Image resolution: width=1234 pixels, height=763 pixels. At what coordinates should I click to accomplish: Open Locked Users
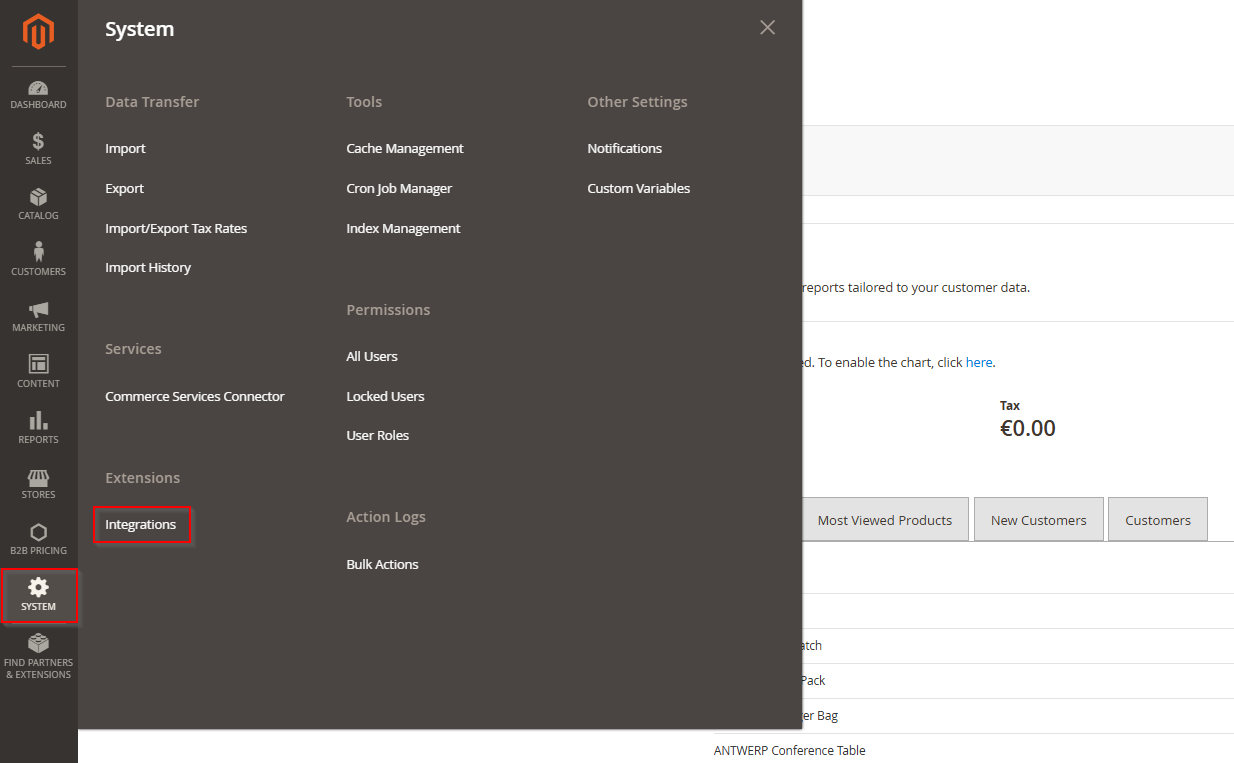point(385,396)
